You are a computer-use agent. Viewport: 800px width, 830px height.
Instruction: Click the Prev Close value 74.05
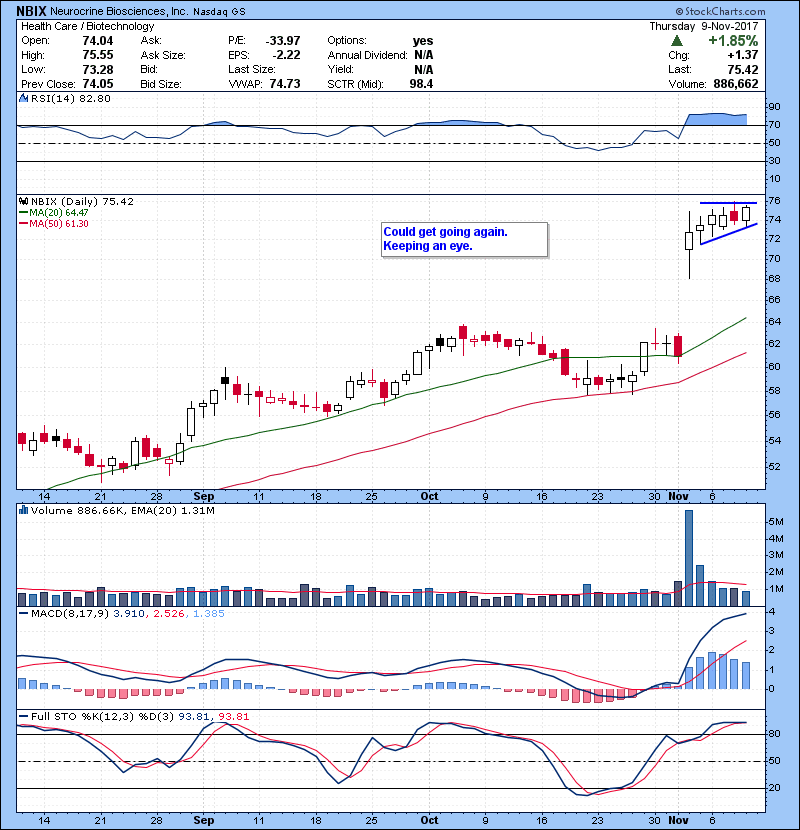97,84
